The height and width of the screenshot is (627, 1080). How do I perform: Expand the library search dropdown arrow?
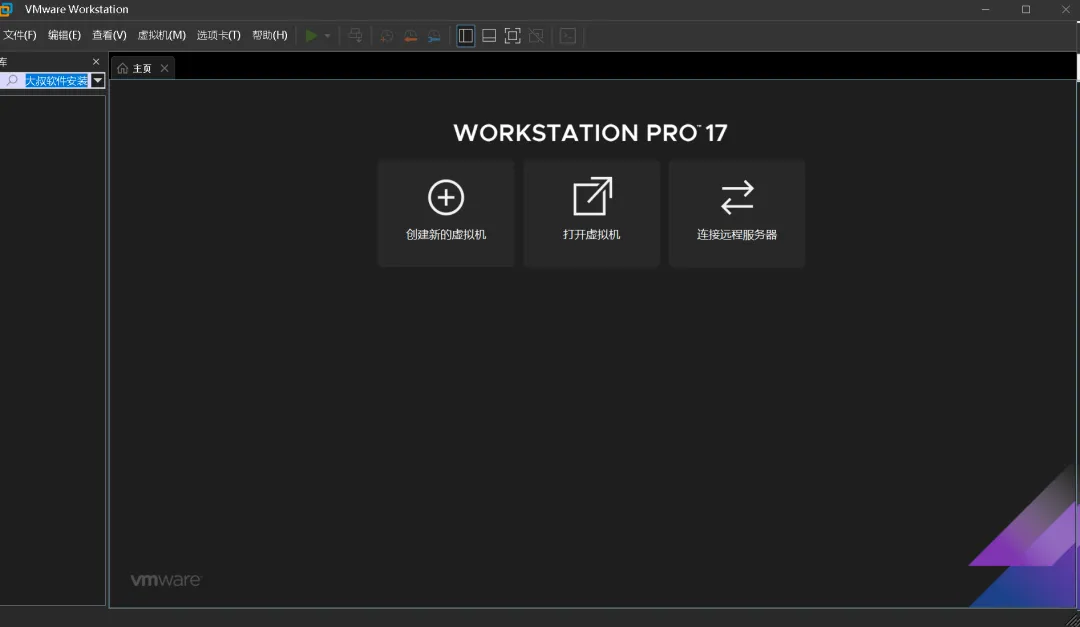98,81
